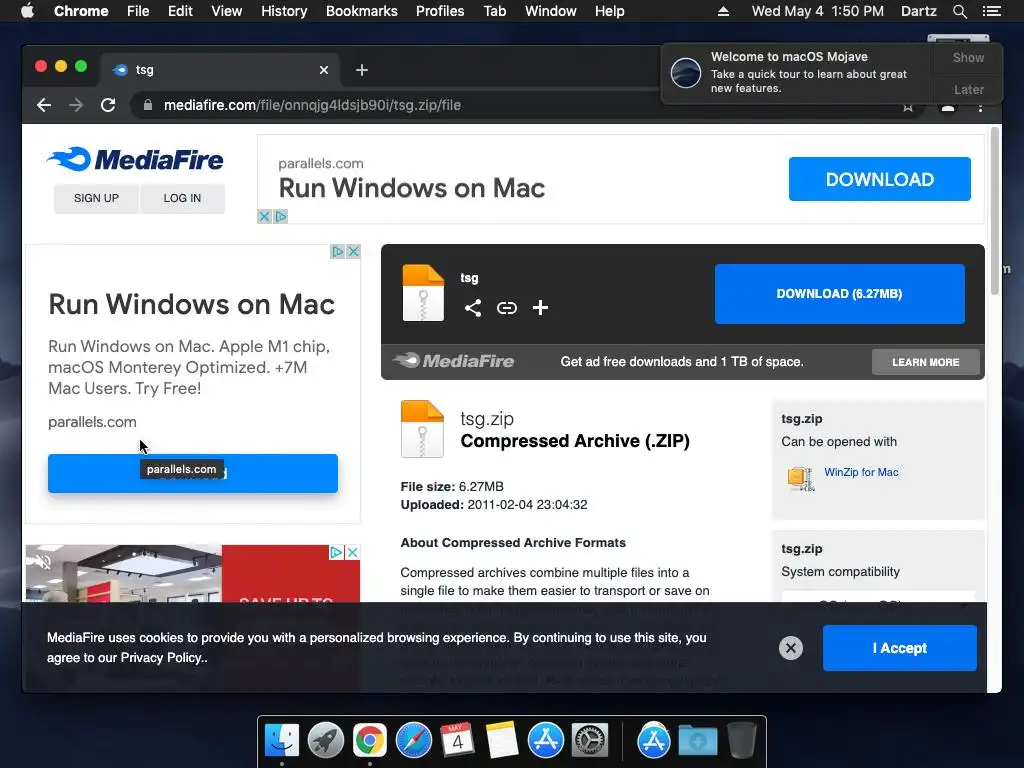This screenshot has height=768, width=1024.
Task: Open System Preferences gear in dock
Action: (x=590, y=741)
